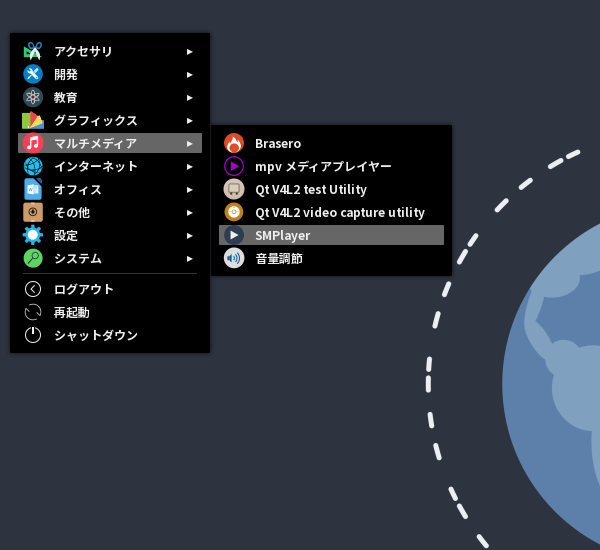Expand the その他 submenu arrow
Viewport: 600px width, 550px height.
tap(189, 212)
